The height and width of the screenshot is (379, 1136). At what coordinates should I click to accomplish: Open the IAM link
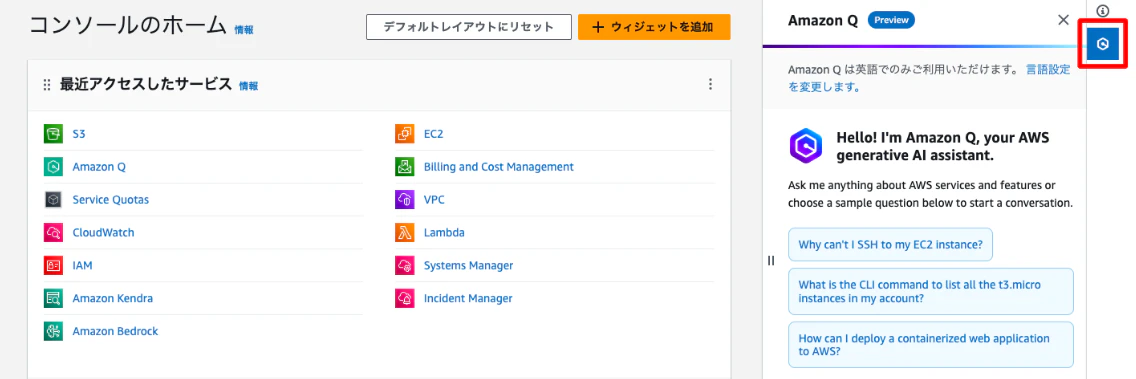point(83,266)
